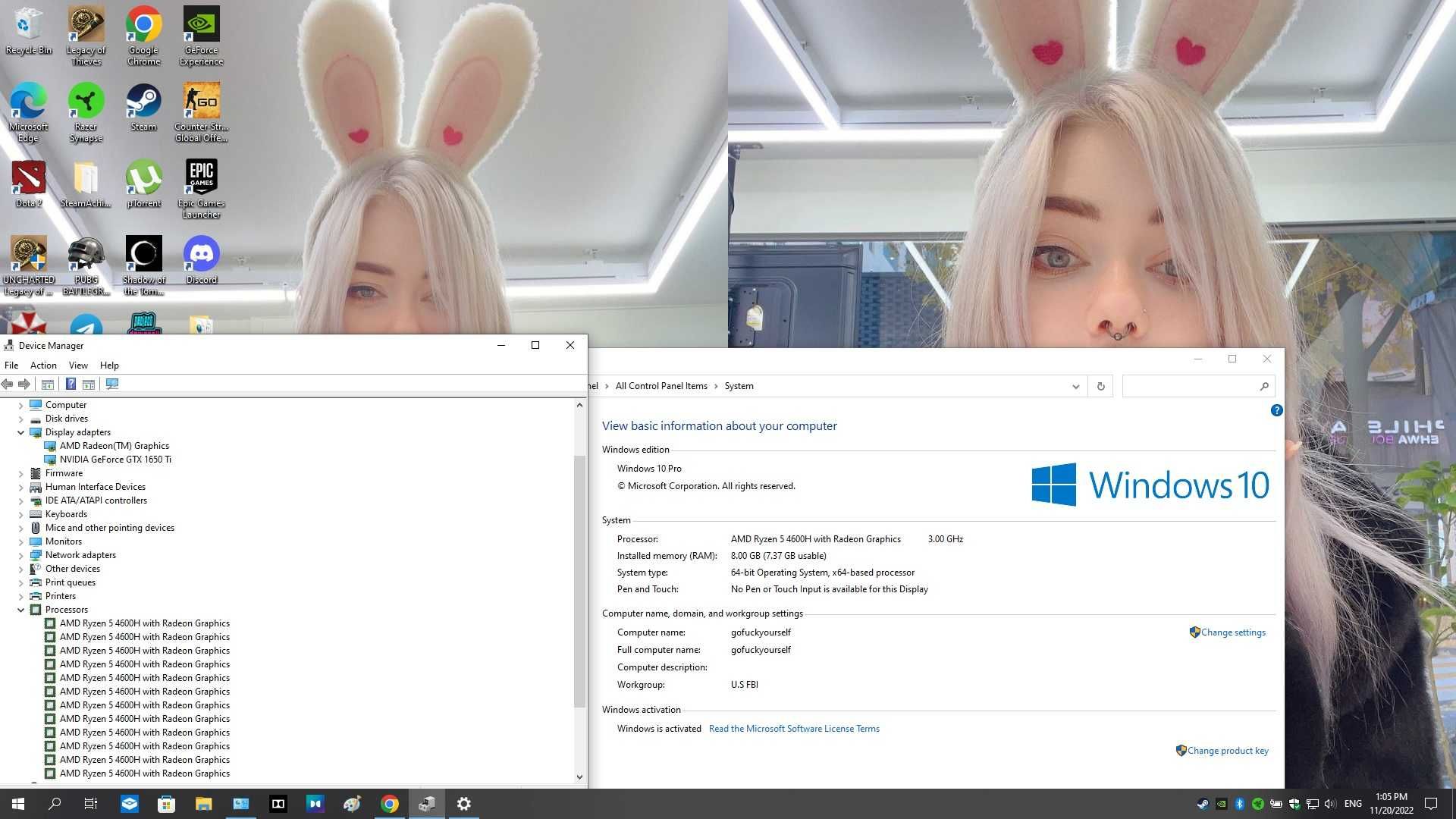Image resolution: width=1456 pixels, height=819 pixels.
Task: Select the PUBG BATTLEGROUNDS desktop icon
Action: pos(86,265)
